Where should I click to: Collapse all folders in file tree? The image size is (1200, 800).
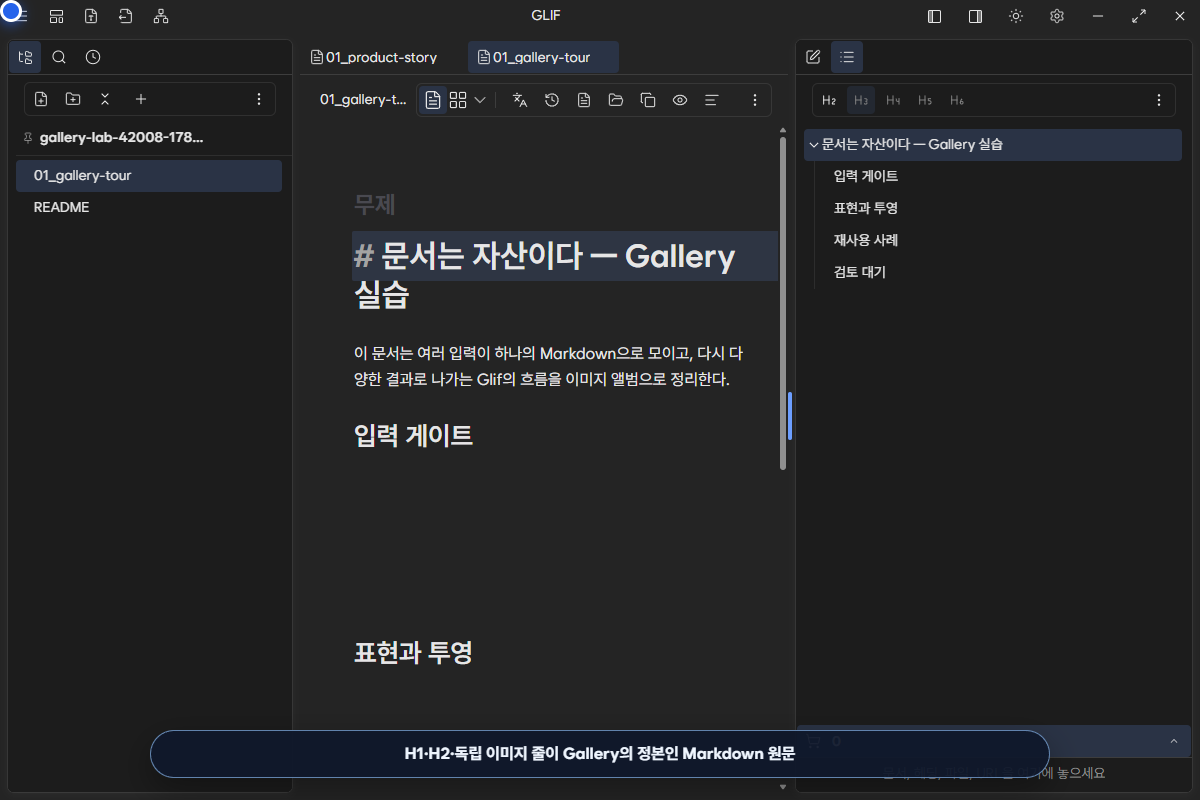(105, 99)
